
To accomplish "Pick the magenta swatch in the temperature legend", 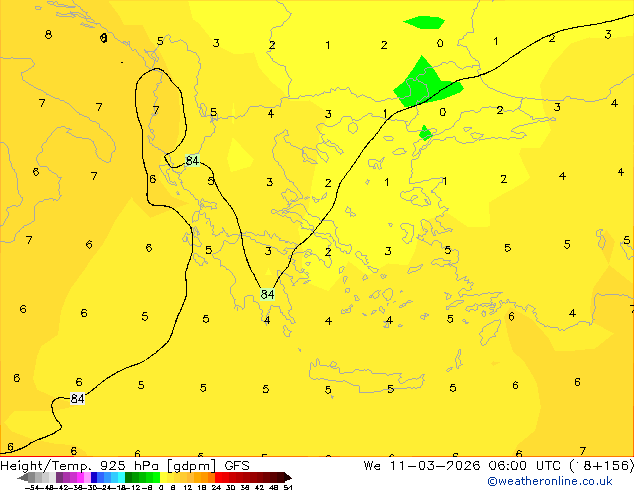I will click(80, 477).
